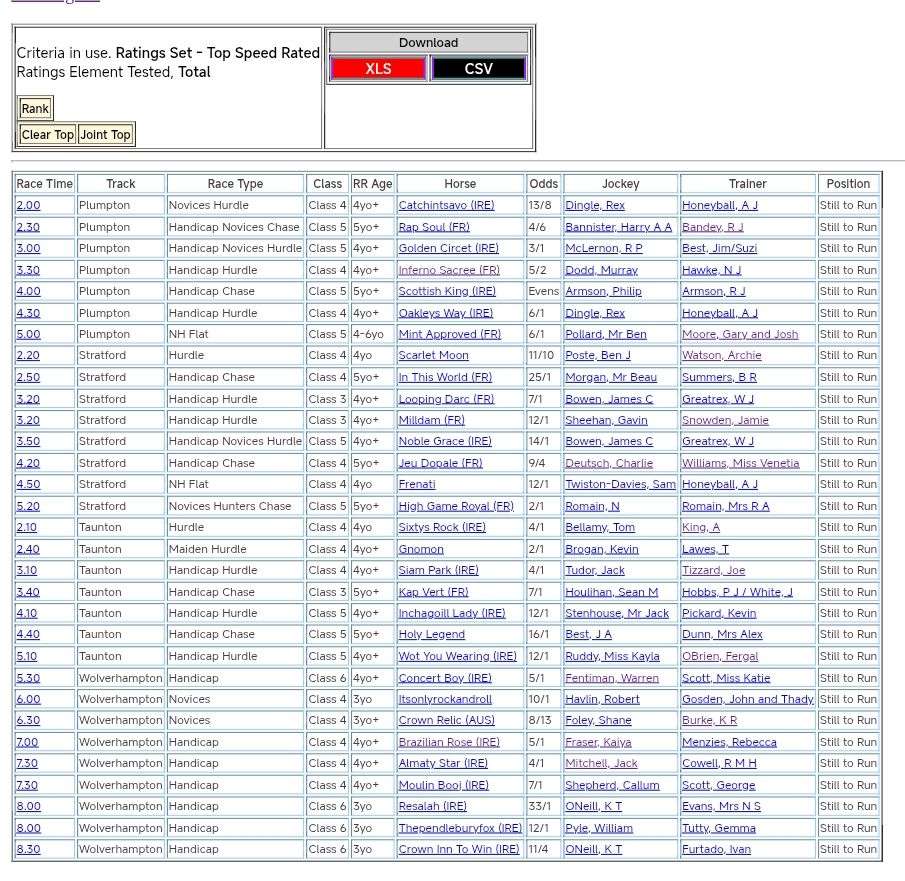905x881 pixels.
Task: Open the 4.20 Stratford race time link
Action: 28,463
